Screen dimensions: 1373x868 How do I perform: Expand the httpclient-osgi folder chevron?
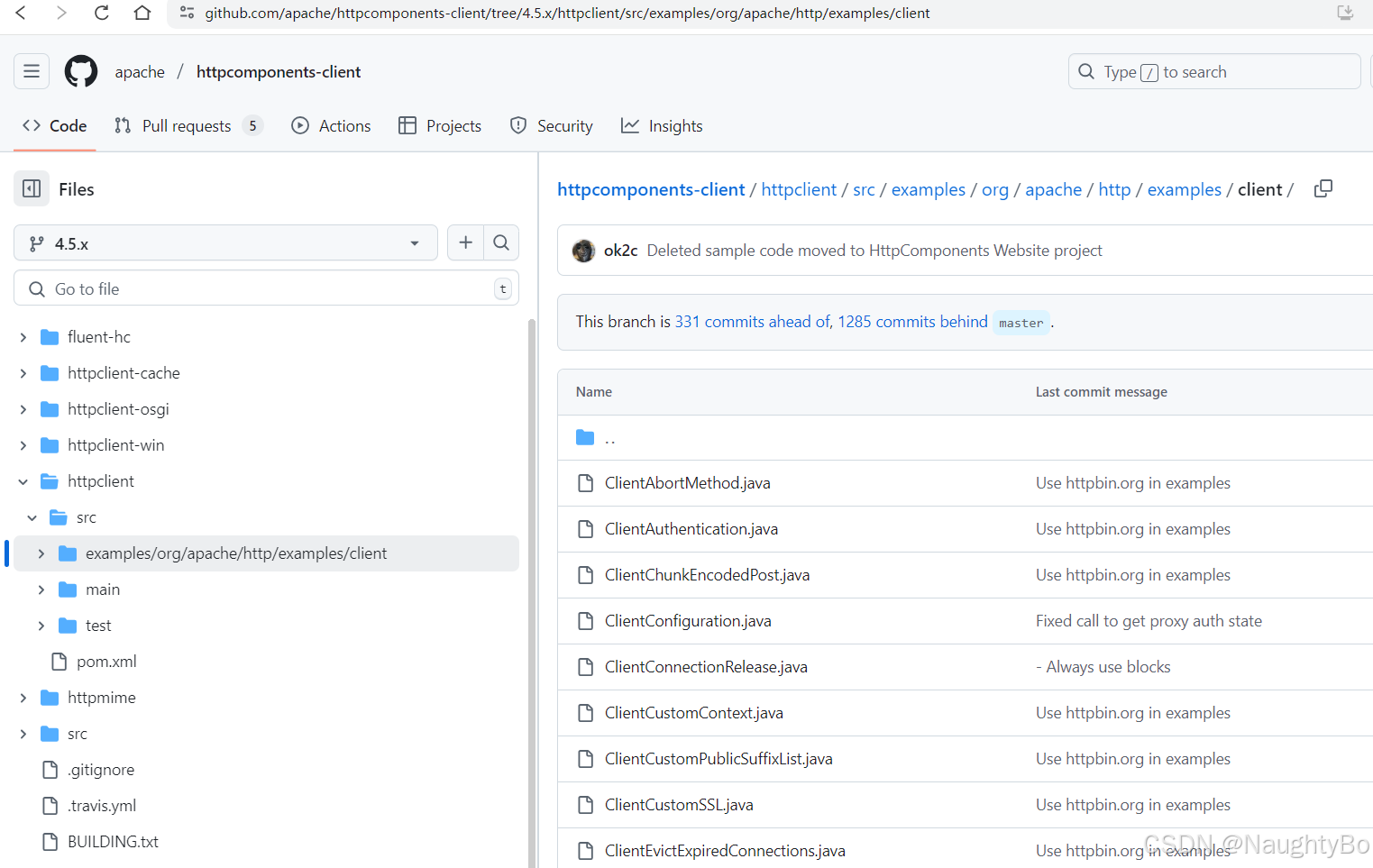pyautogui.click(x=23, y=409)
